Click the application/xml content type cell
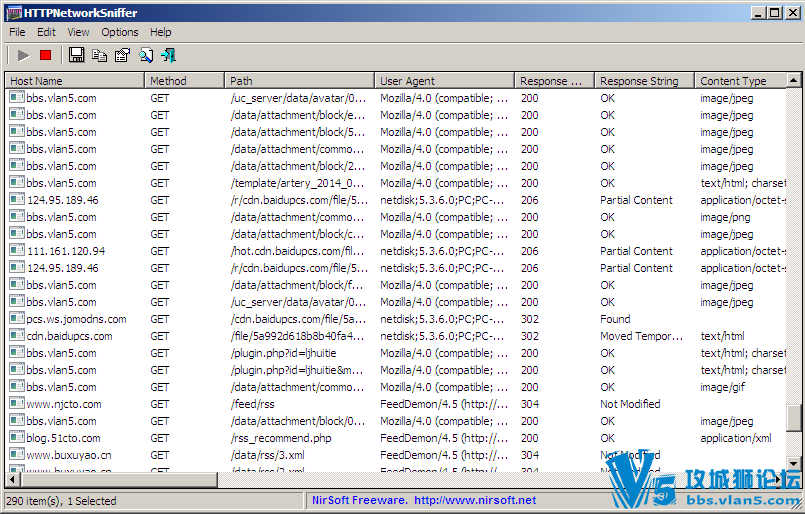The image size is (805, 514). pos(736,438)
